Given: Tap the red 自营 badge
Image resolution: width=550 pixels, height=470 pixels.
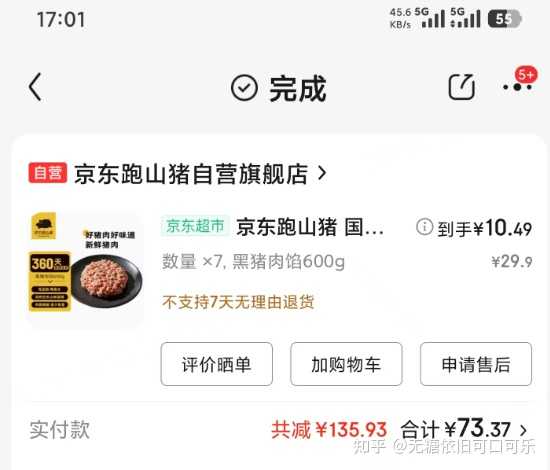Looking at the screenshot, I should click(x=48, y=173).
